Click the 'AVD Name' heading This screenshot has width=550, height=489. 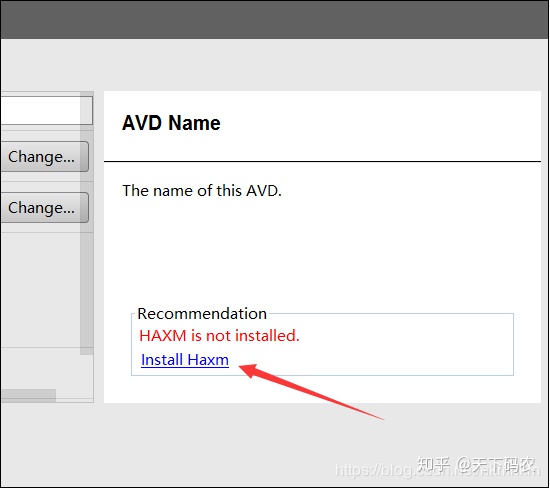(171, 123)
